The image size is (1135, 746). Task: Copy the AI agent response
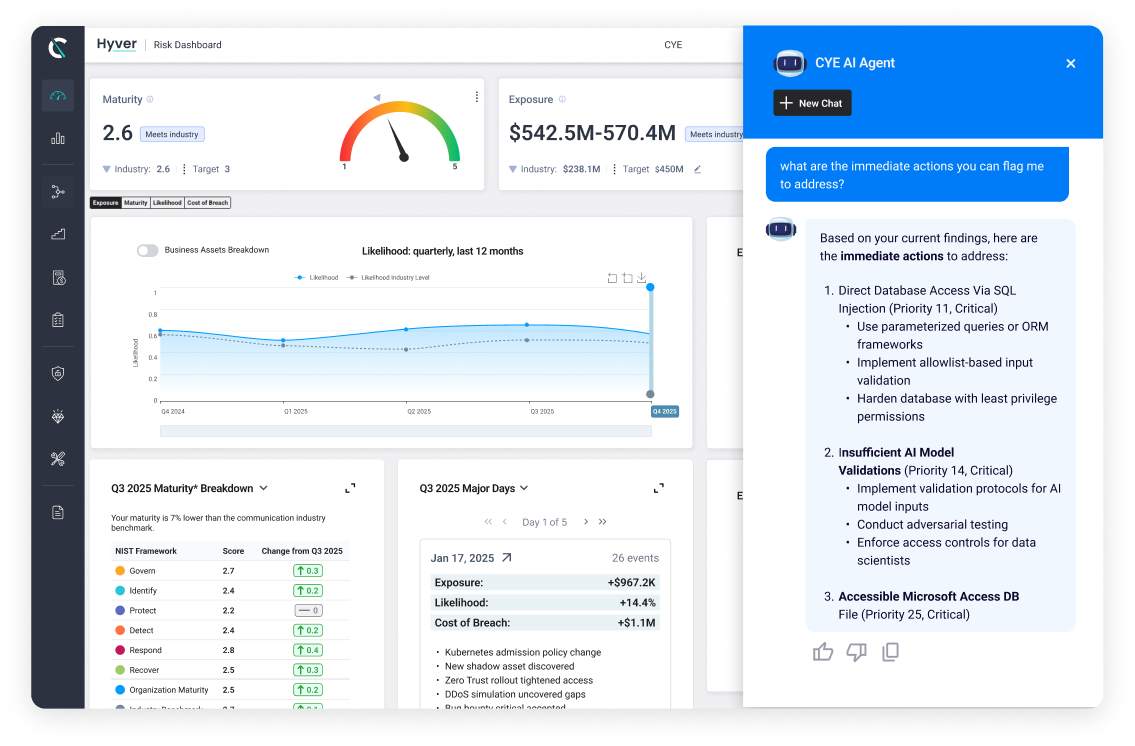tap(890, 652)
